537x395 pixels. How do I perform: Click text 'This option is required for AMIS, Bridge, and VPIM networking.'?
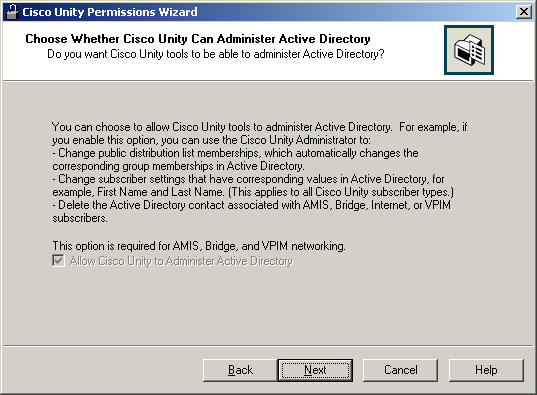coord(199,246)
